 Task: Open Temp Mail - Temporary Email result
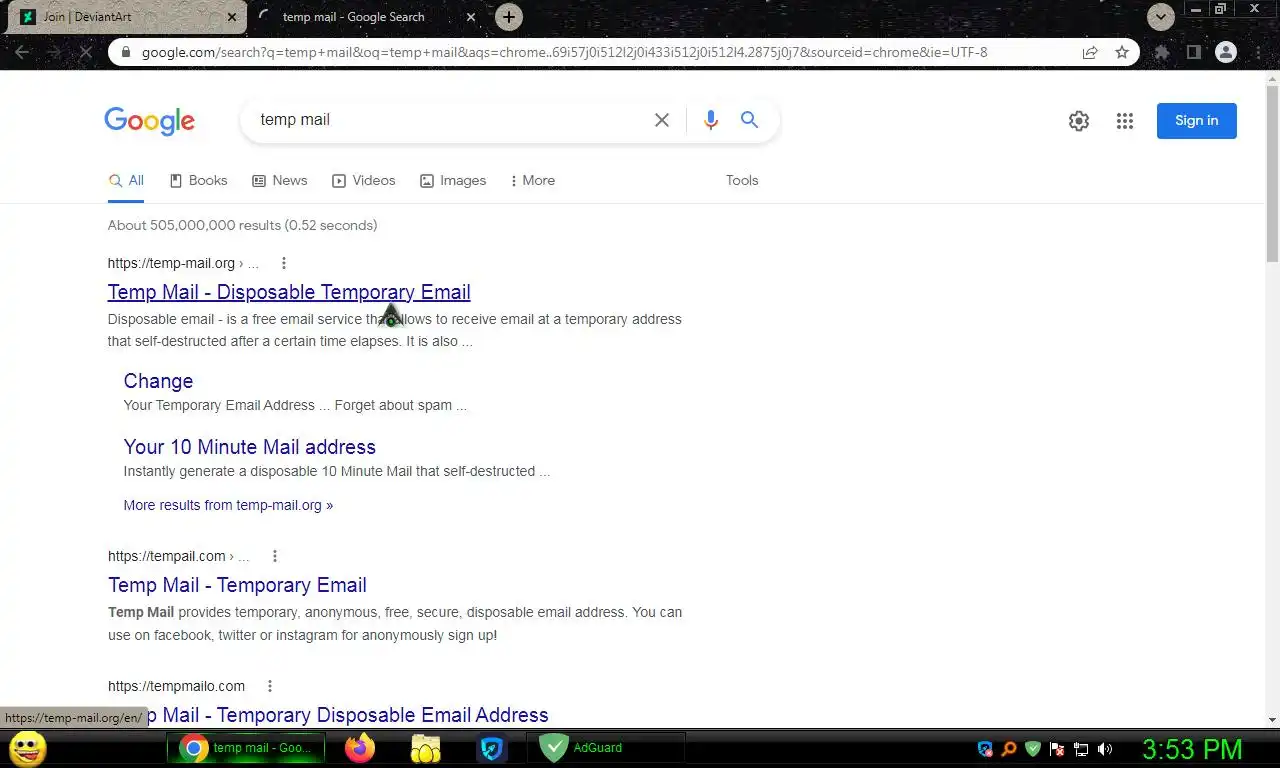click(x=237, y=585)
